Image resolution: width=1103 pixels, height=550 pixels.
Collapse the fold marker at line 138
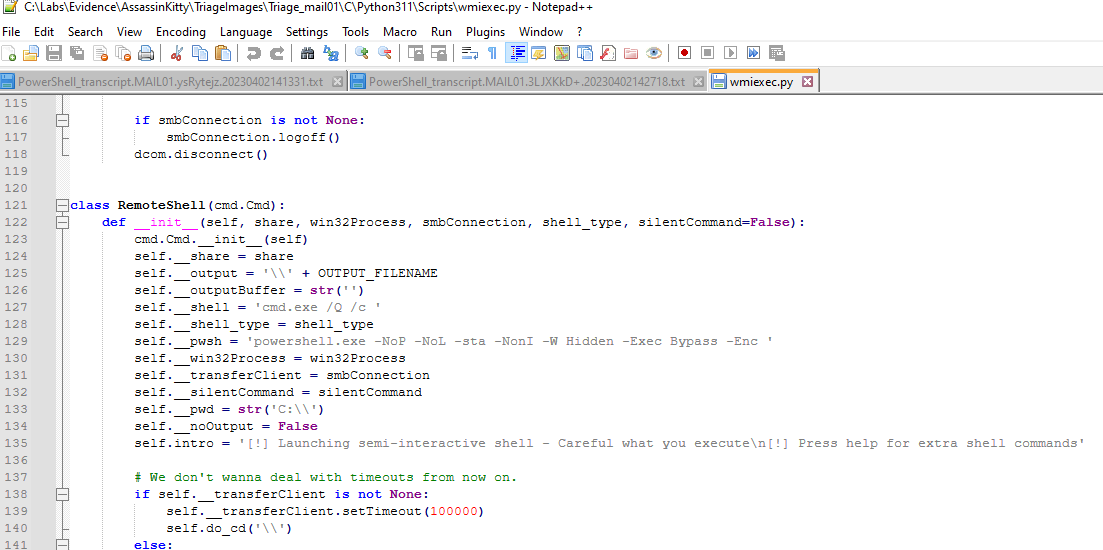click(x=63, y=494)
